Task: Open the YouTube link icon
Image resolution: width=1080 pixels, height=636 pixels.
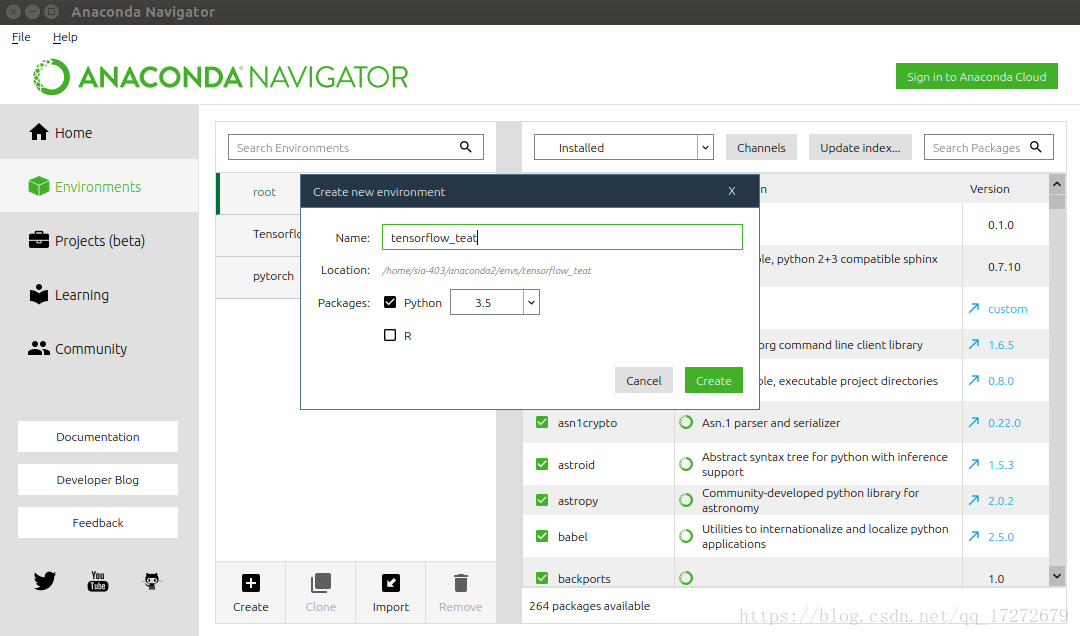Action: 98,581
